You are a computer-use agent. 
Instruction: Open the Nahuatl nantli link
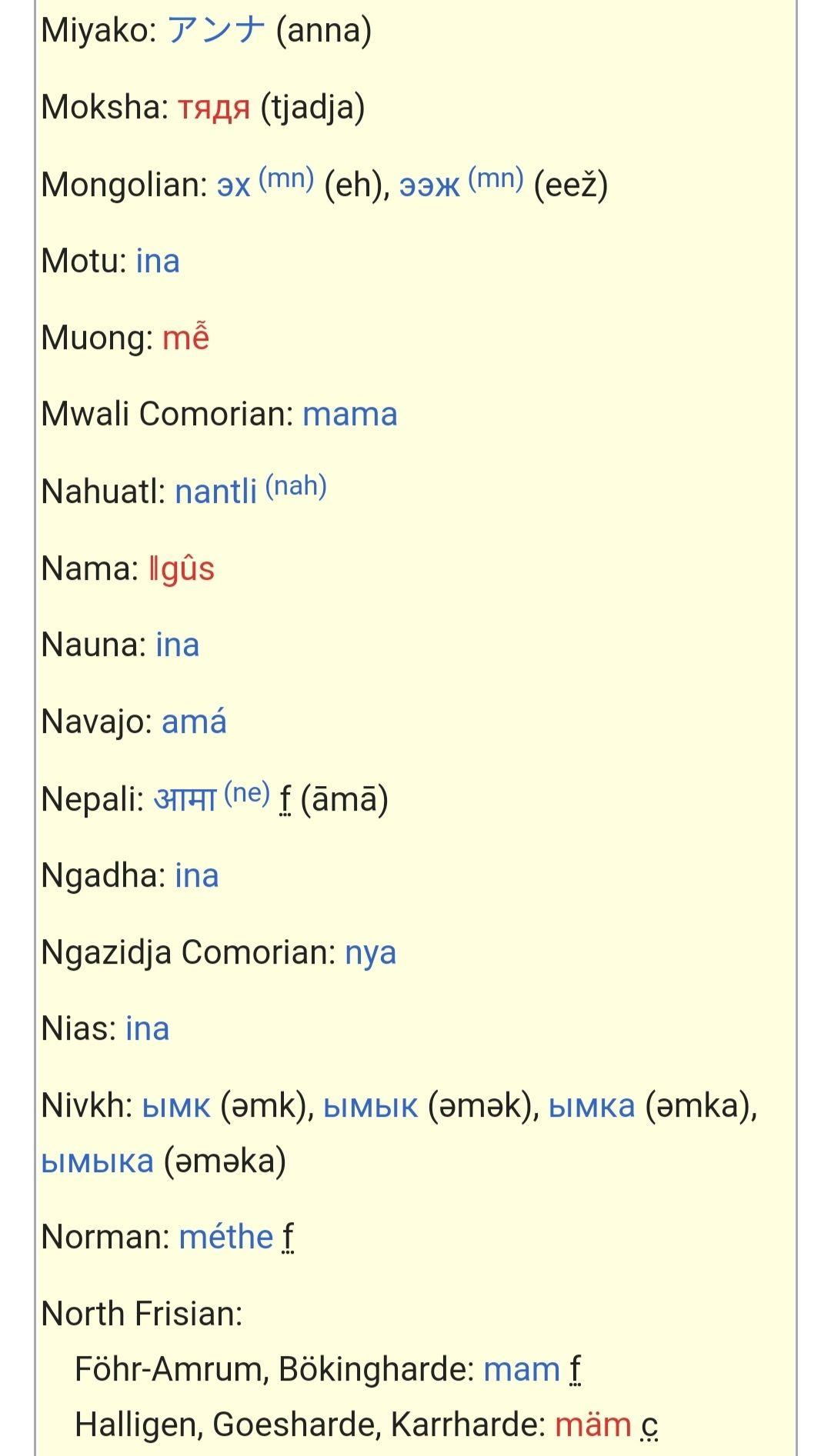(x=216, y=491)
